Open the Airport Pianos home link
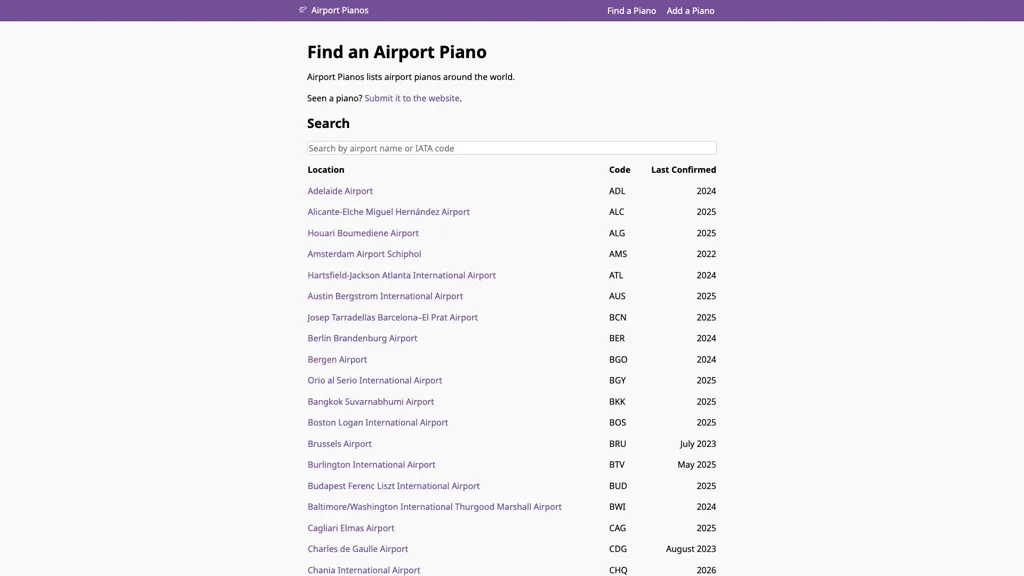Viewport: 1024px width, 576px height. coord(339,10)
